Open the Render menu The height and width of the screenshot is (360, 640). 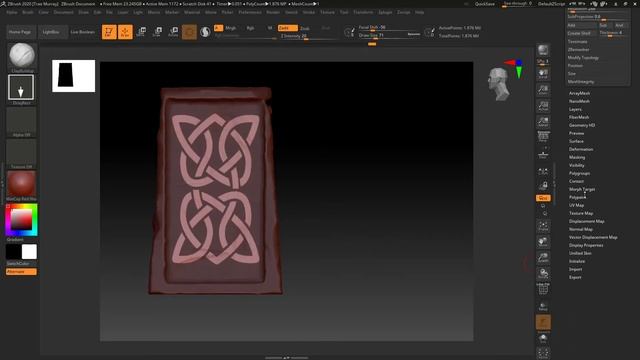(x=273, y=12)
